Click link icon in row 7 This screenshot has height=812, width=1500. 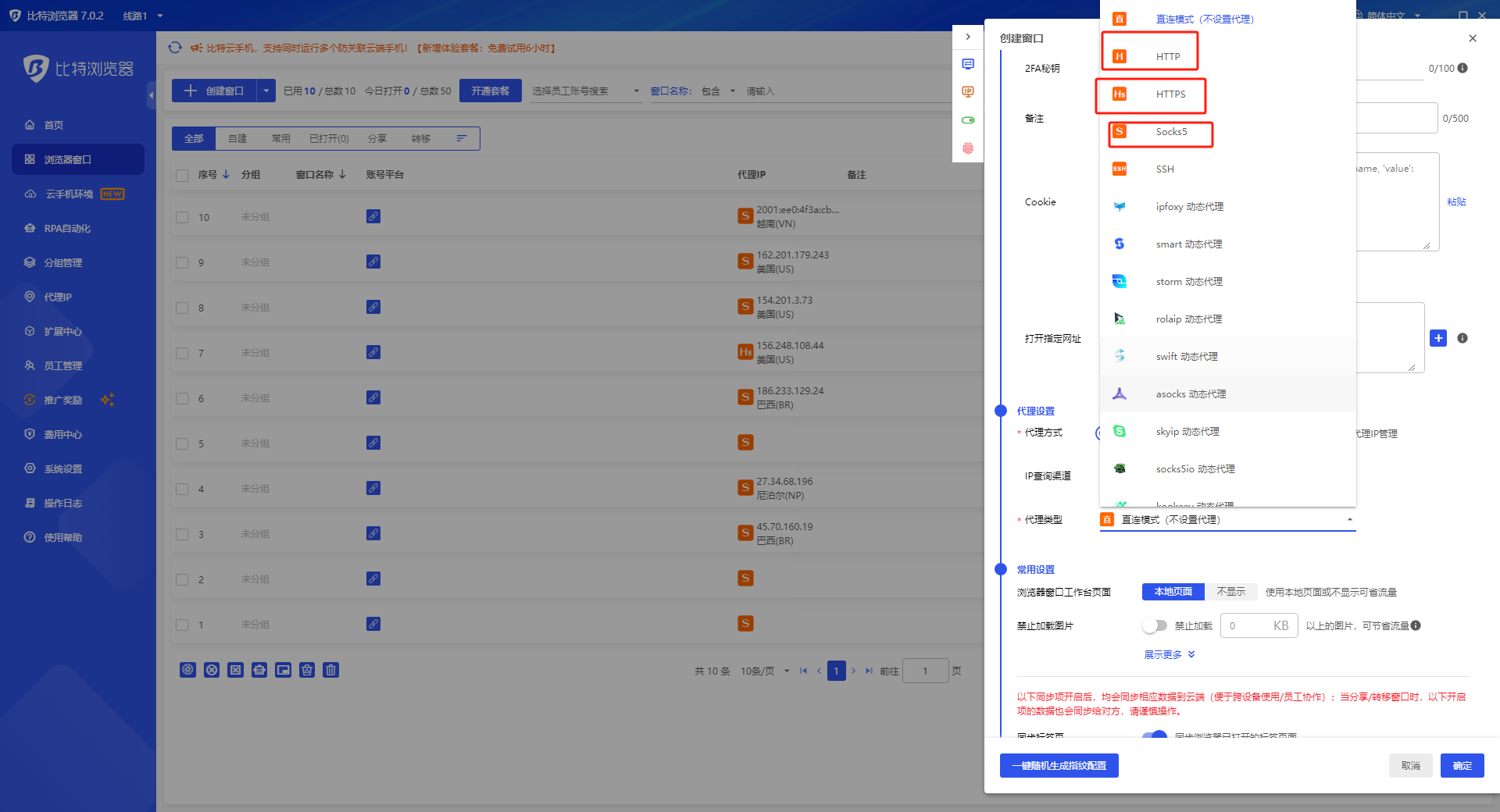tap(373, 352)
